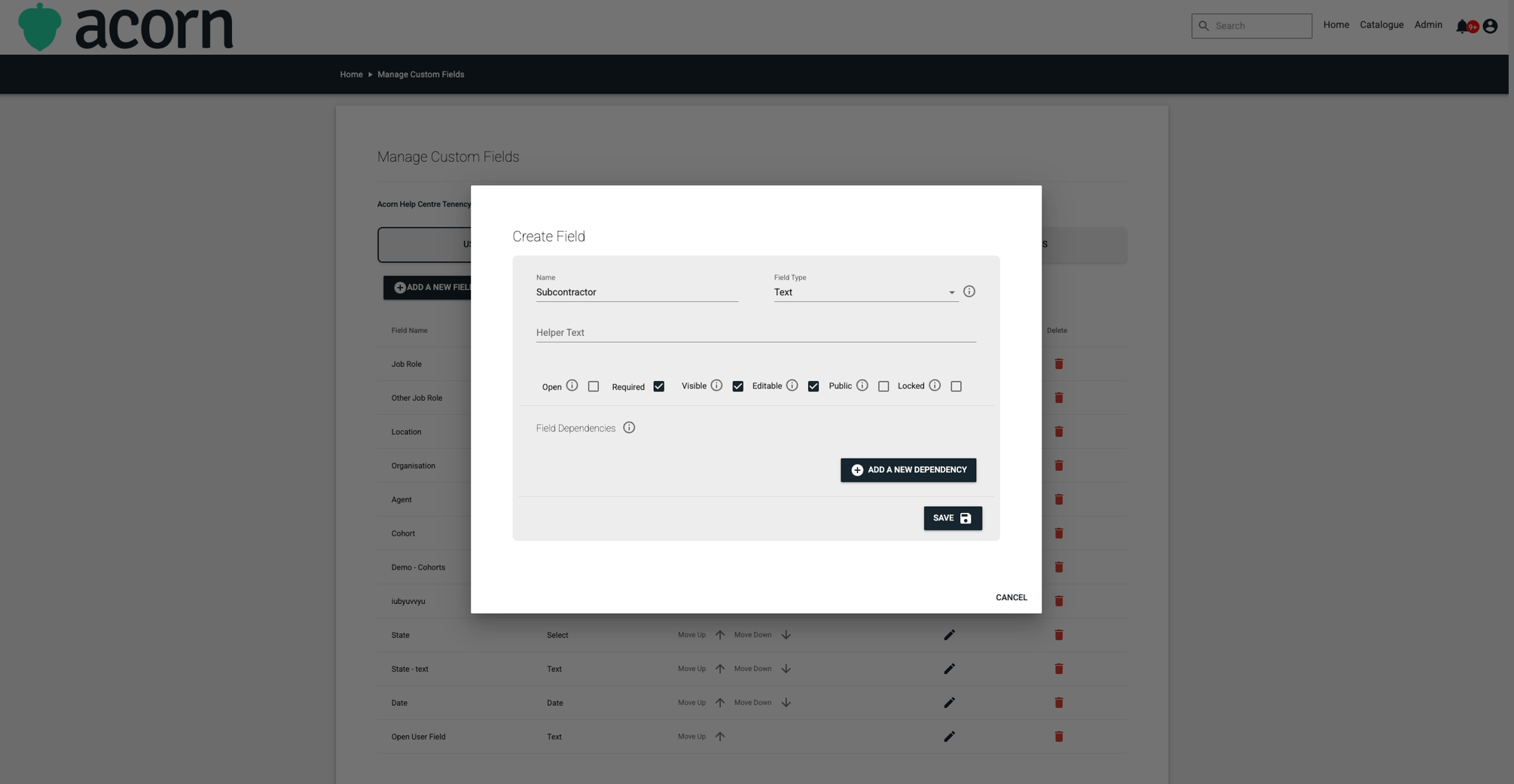Move the Date field up arrow
This screenshot has height=784, width=1514.
[720, 703]
